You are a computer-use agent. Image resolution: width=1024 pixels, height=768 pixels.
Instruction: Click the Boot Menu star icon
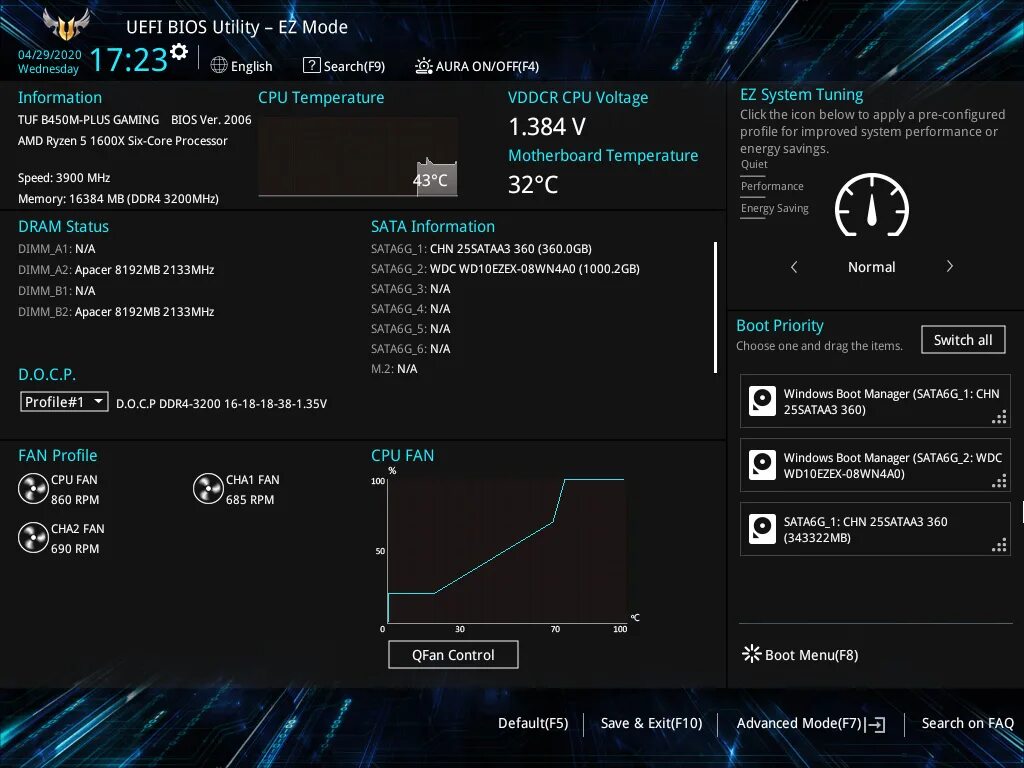click(752, 654)
